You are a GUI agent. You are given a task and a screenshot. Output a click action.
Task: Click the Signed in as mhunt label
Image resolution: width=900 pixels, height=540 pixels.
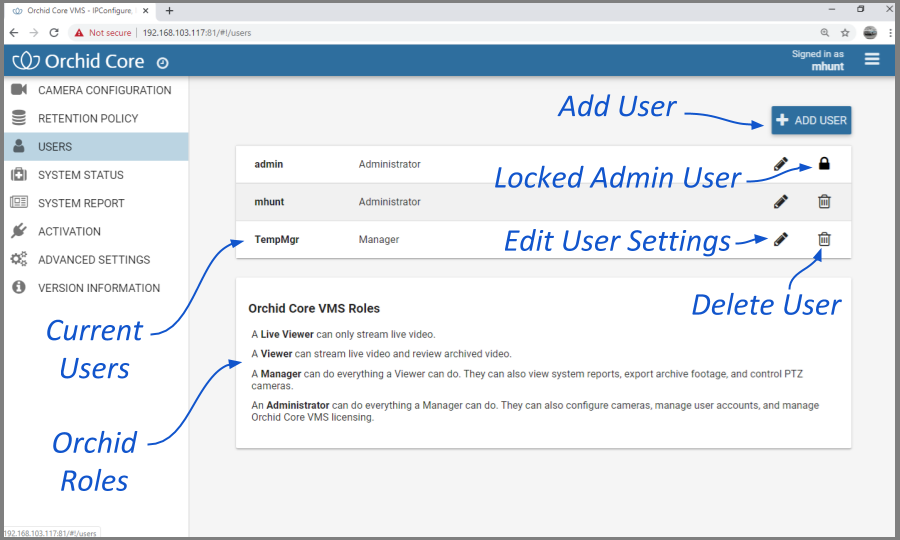(x=818, y=60)
